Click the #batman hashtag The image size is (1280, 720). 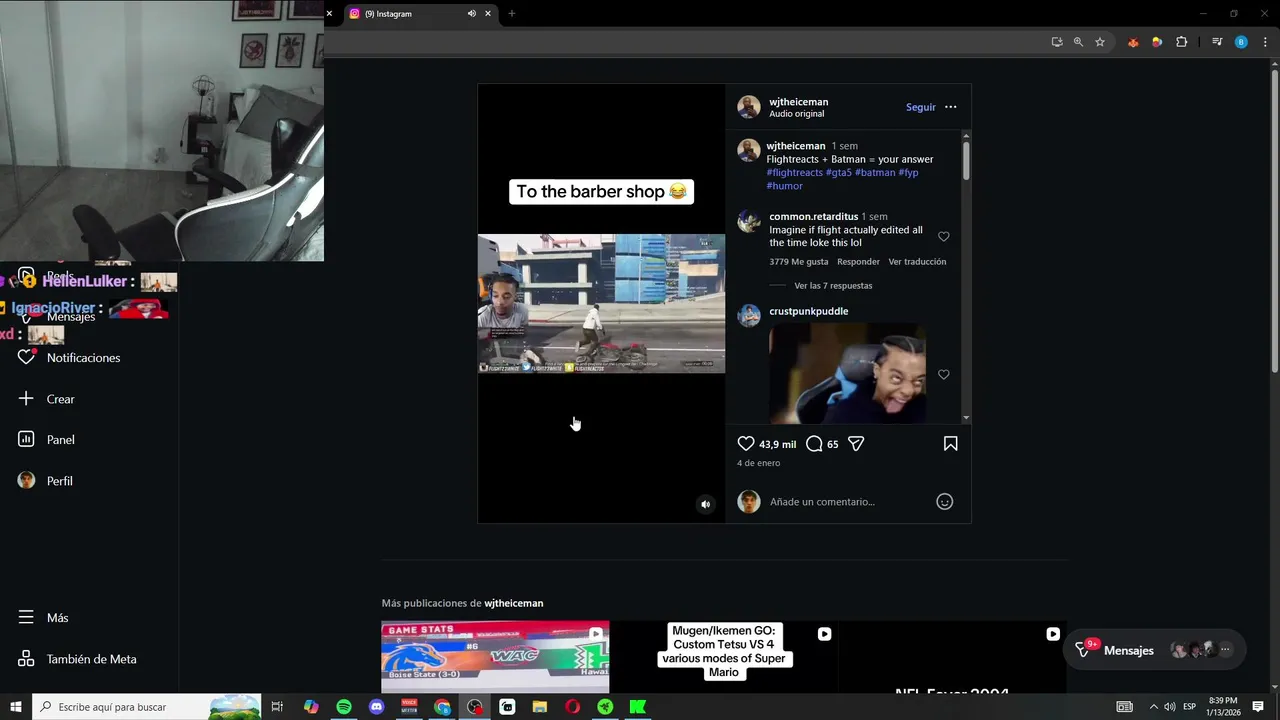[875, 173]
